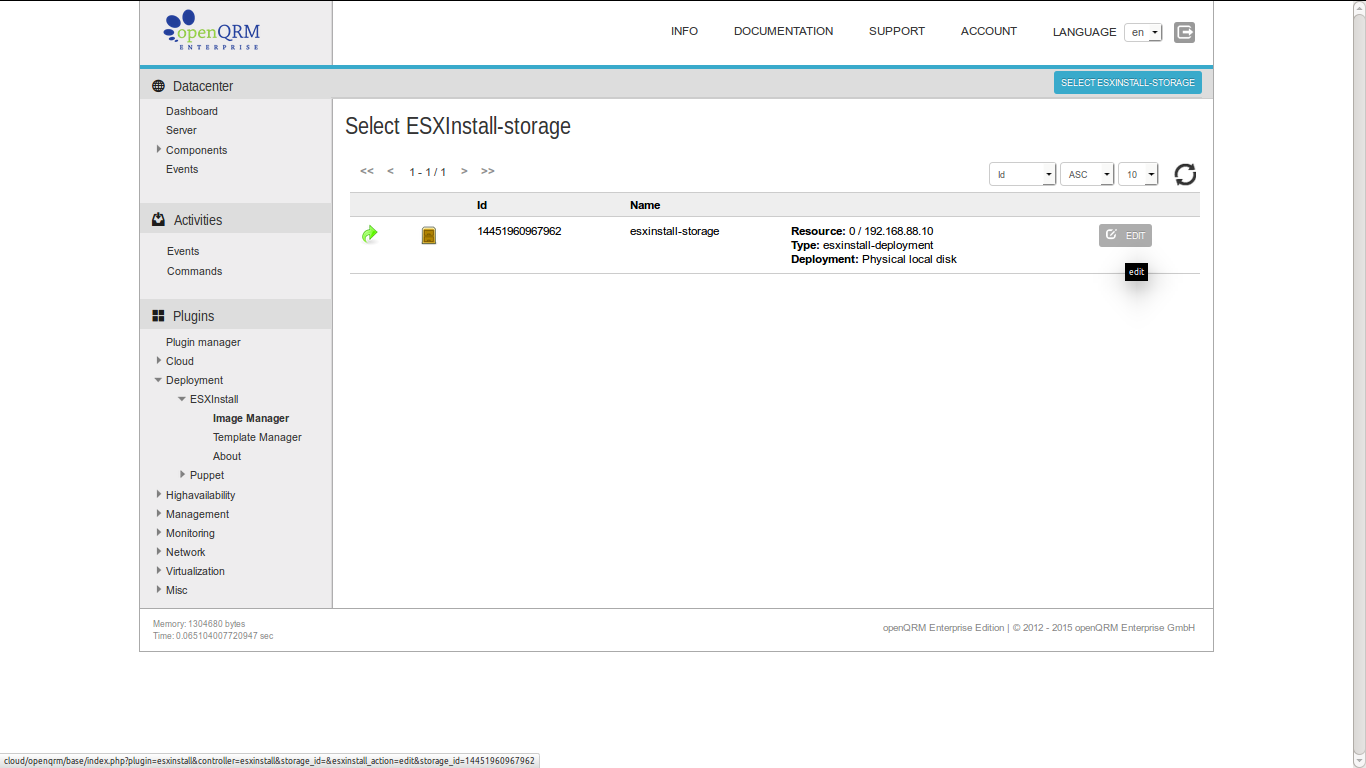Click the esxinstall-storage name cell

click(674, 231)
